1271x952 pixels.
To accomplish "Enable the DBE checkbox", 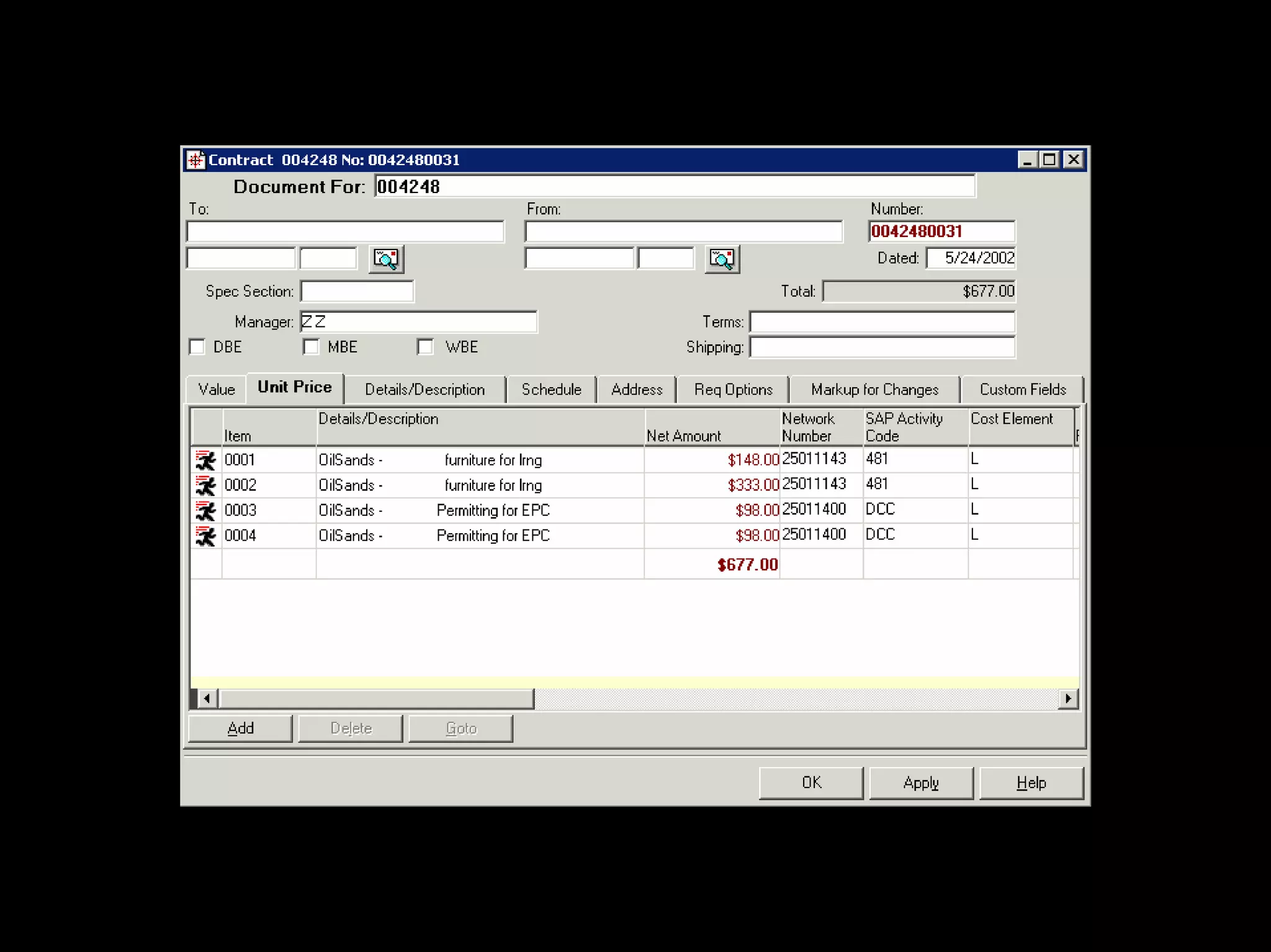I will pyautogui.click(x=197, y=347).
